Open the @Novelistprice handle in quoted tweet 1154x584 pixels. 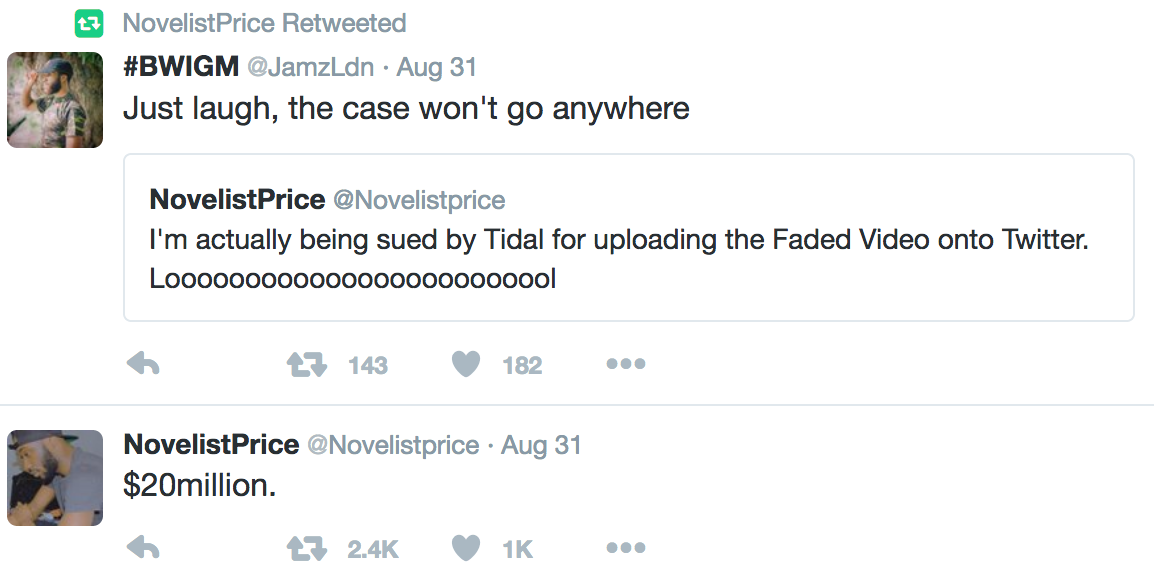420,199
